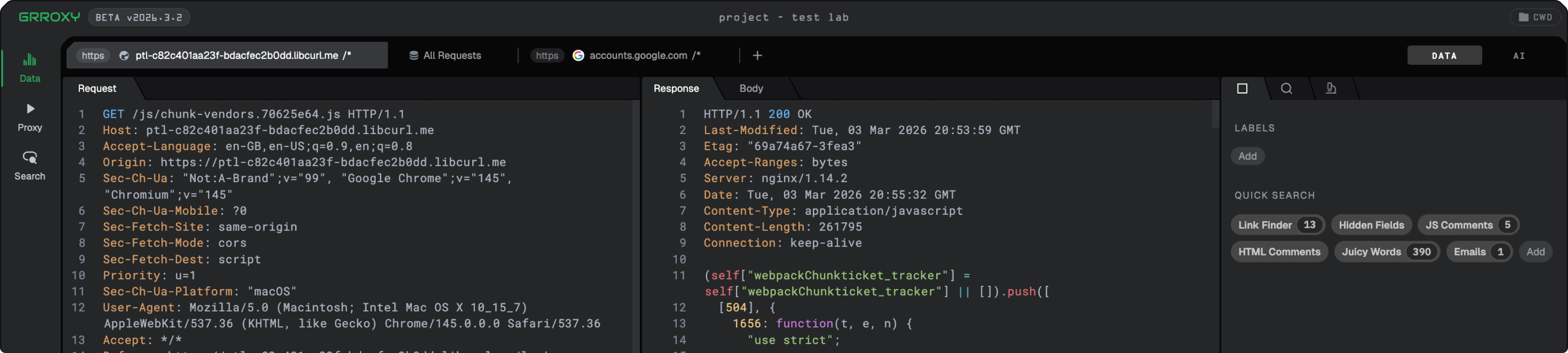Click the CWD folder button
Image resolution: width=1568 pixels, height=353 pixels.
[1534, 17]
